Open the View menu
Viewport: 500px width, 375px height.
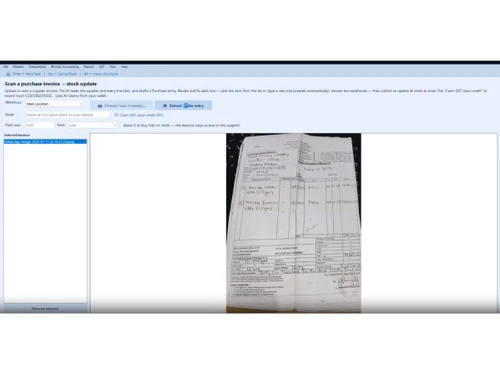coord(113,67)
